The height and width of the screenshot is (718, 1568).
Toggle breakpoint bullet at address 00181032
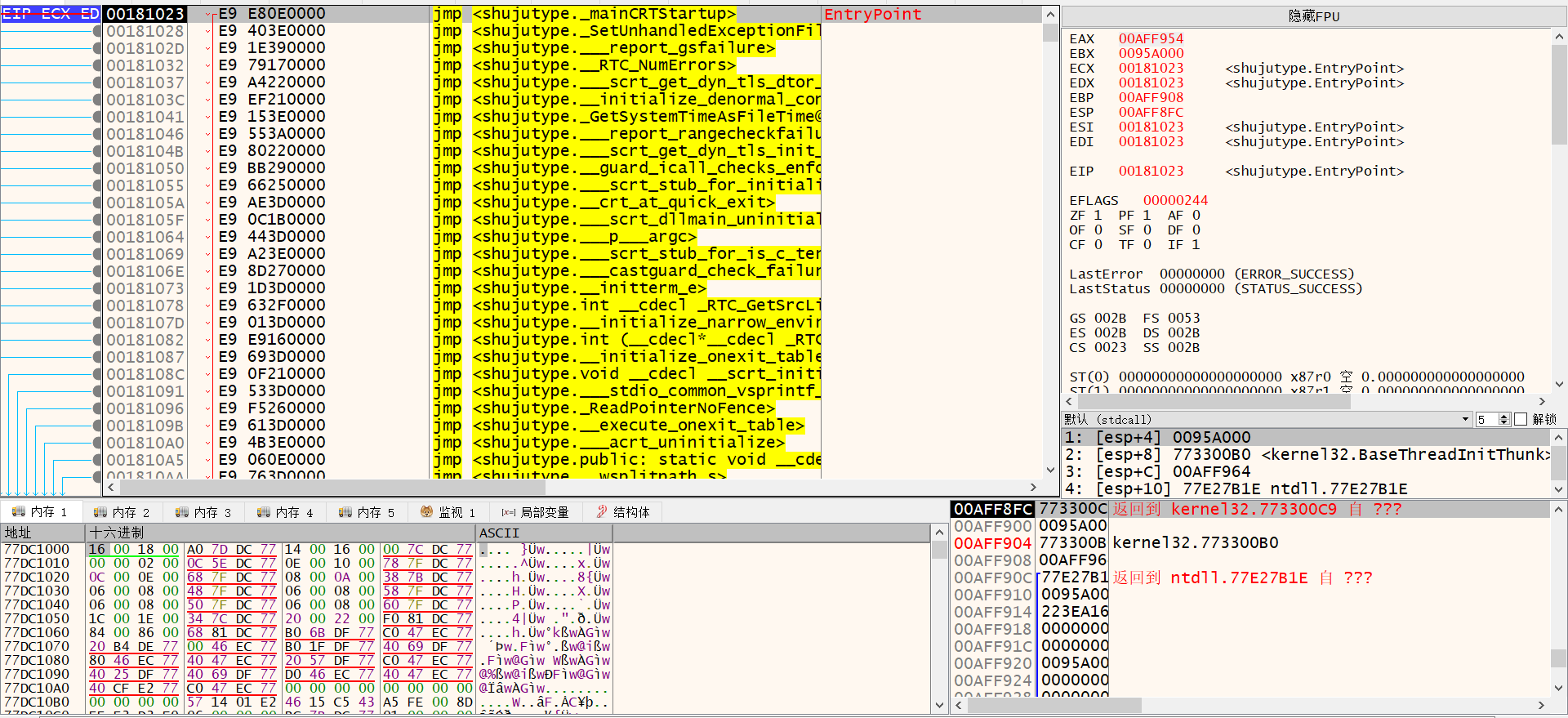point(97,65)
